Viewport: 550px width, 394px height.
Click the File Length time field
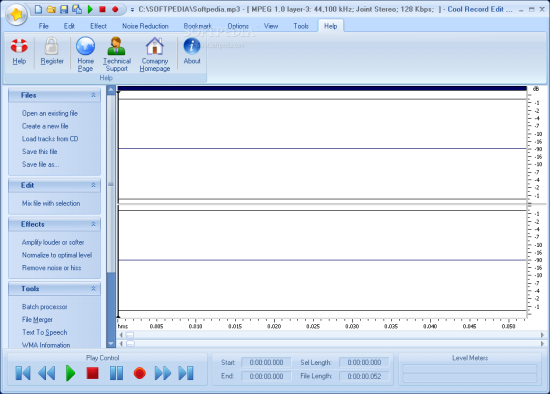(x=364, y=376)
